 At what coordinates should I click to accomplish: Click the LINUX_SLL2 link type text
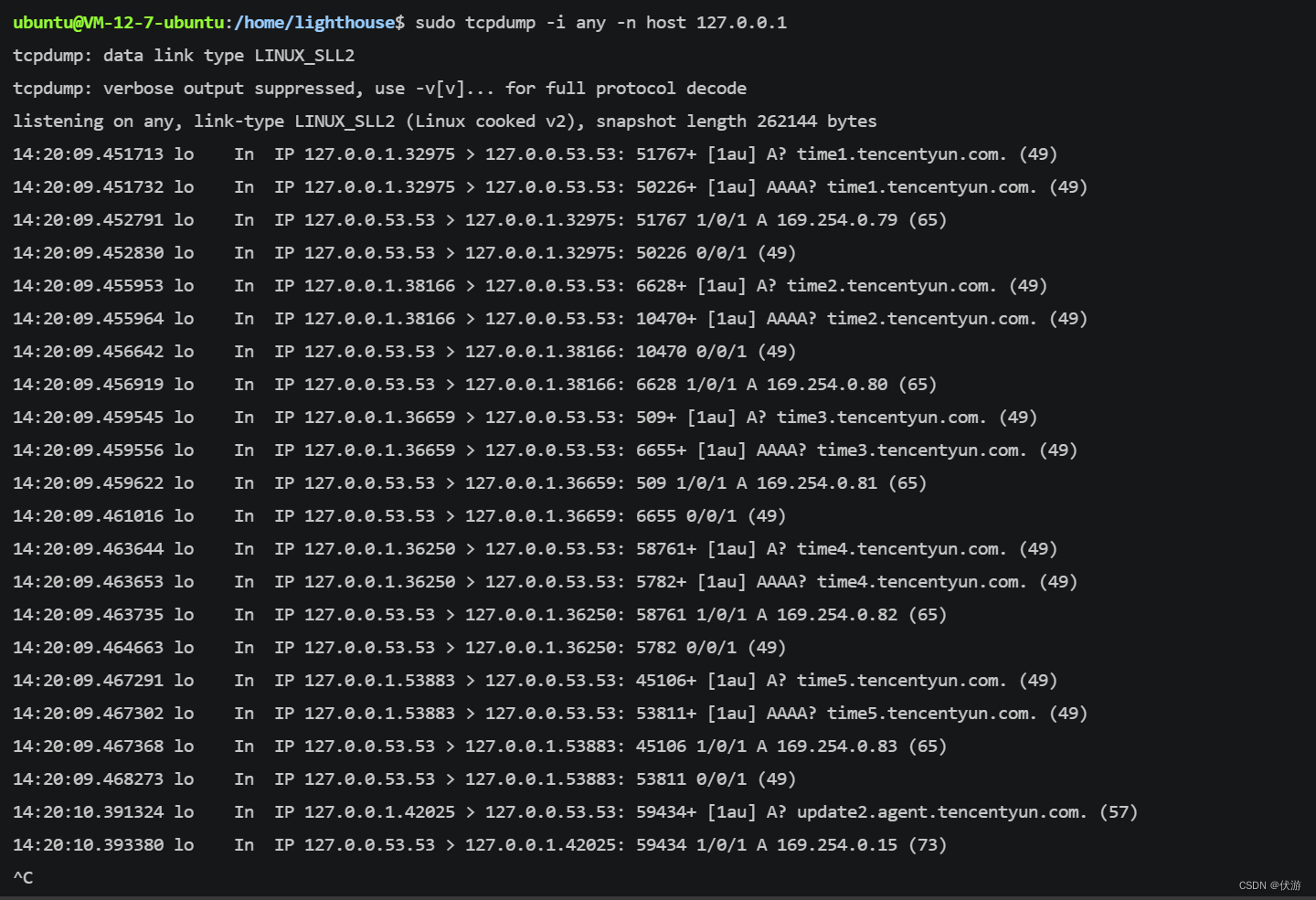(x=305, y=55)
